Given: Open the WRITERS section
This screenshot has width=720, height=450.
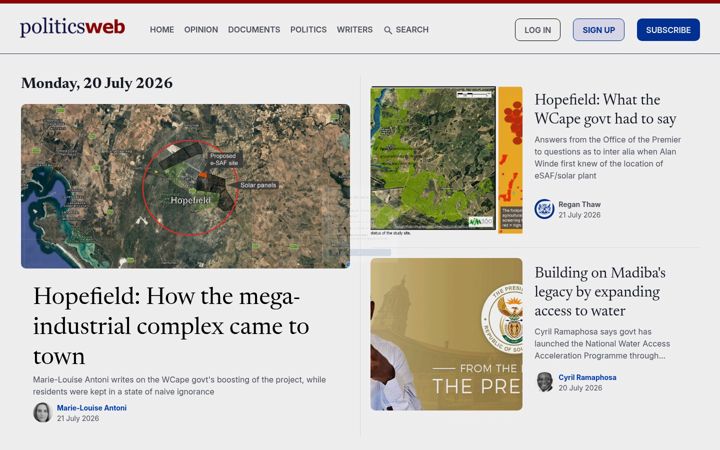Looking at the screenshot, I should [354, 29].
